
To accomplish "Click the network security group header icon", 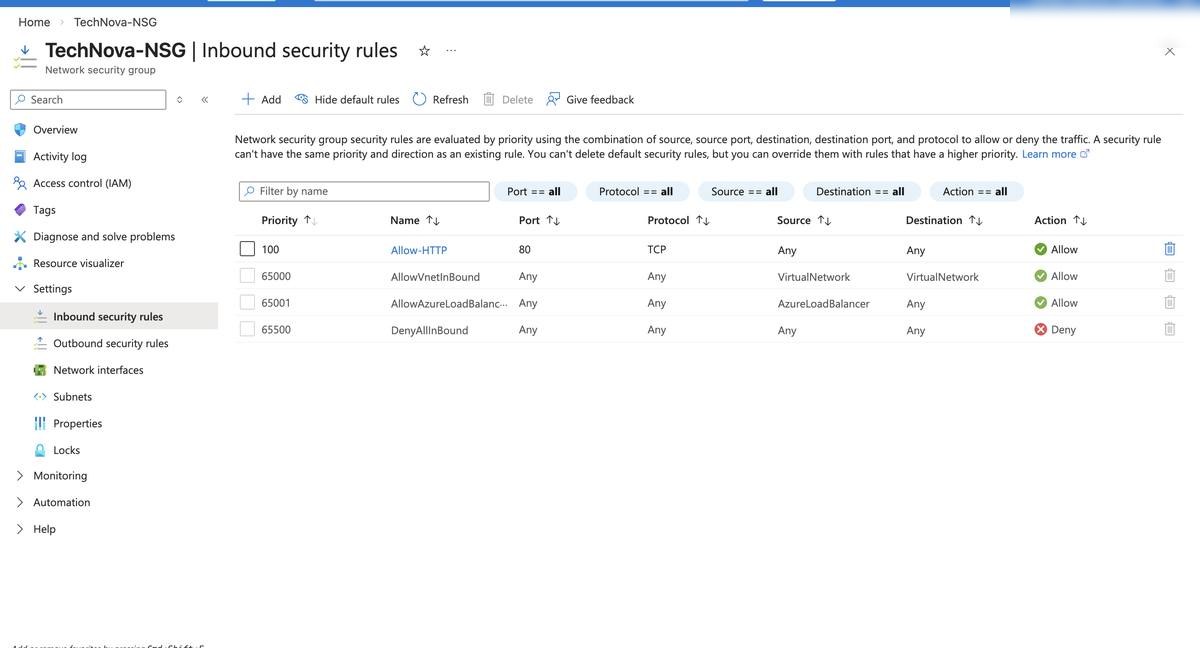I will coord(25,58).
